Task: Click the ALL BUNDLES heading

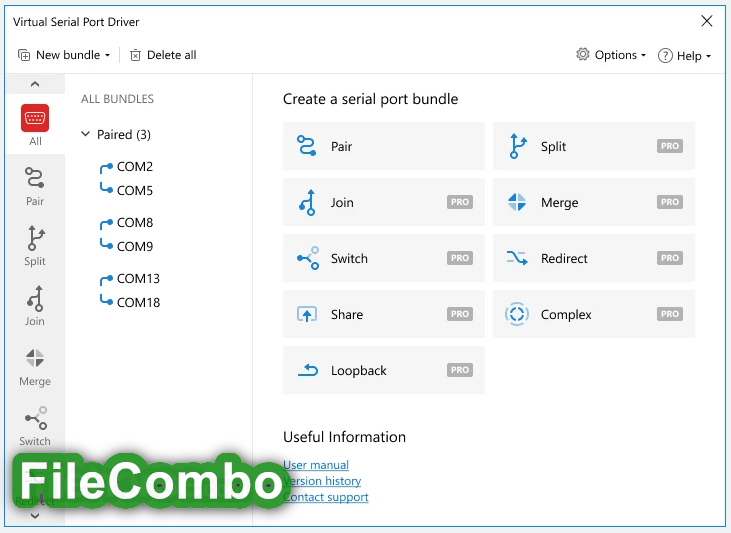Action: tap(117, 99)
